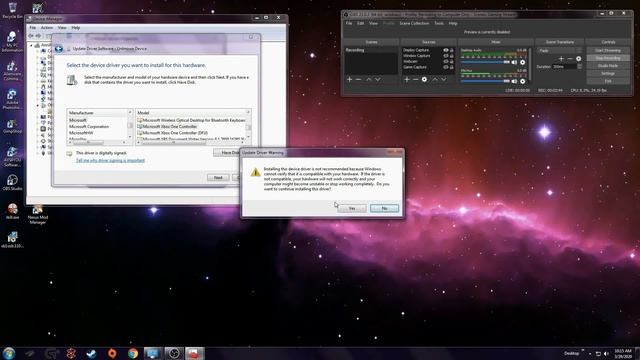640x360 pixels.
Task: Click Yes in Update Driver Warning dialog
Action: [352, 208]
